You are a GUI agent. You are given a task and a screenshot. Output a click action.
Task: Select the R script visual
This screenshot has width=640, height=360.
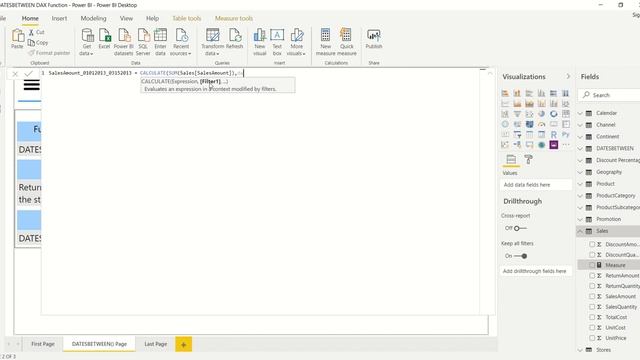click(x=554, y=134)
